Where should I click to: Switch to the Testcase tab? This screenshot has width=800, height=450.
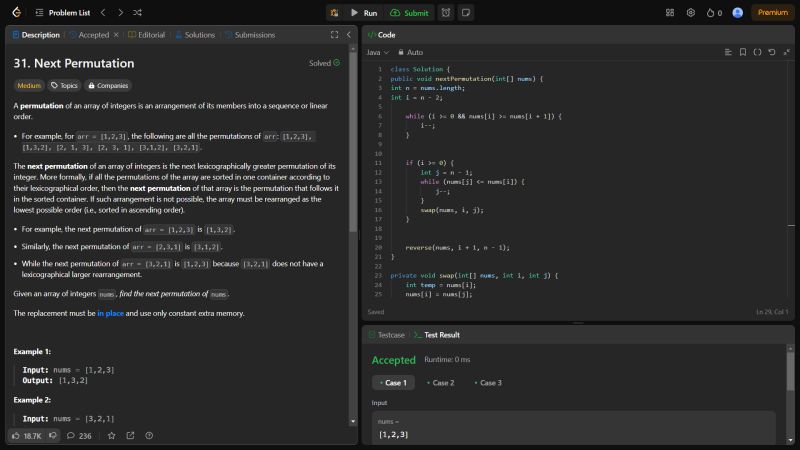(x=387, y=335)
